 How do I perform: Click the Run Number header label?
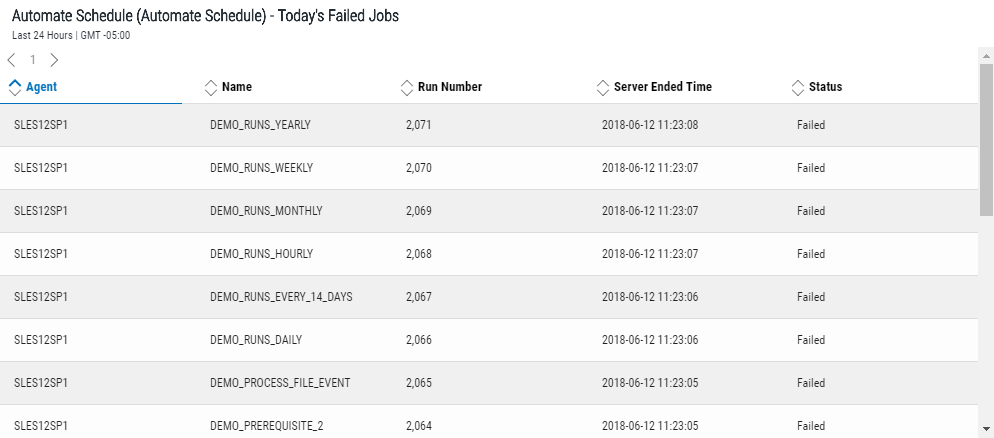(x=450, y=87)
